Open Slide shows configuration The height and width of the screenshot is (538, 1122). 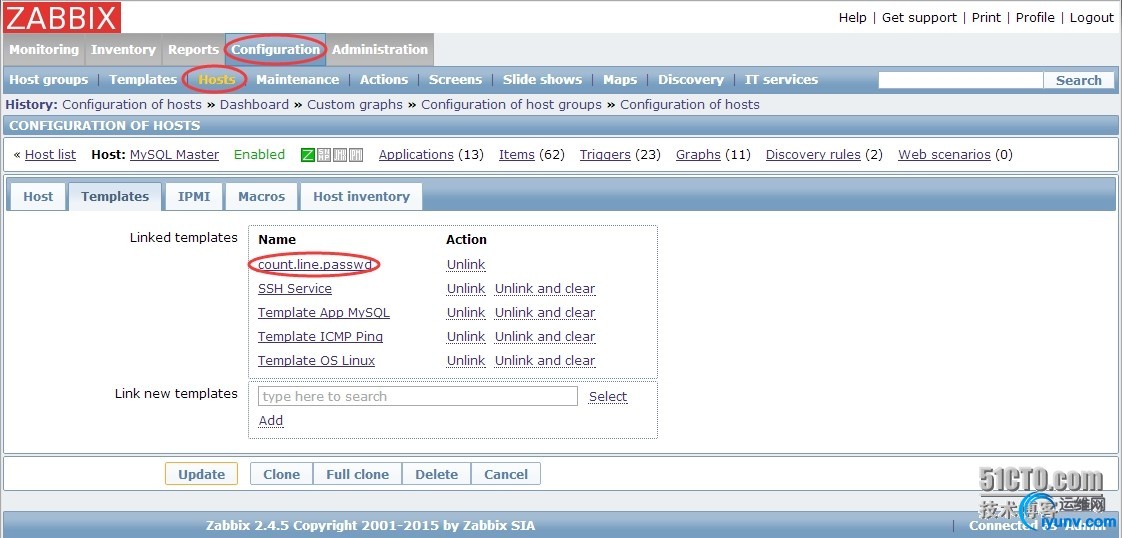pos(542,79)
